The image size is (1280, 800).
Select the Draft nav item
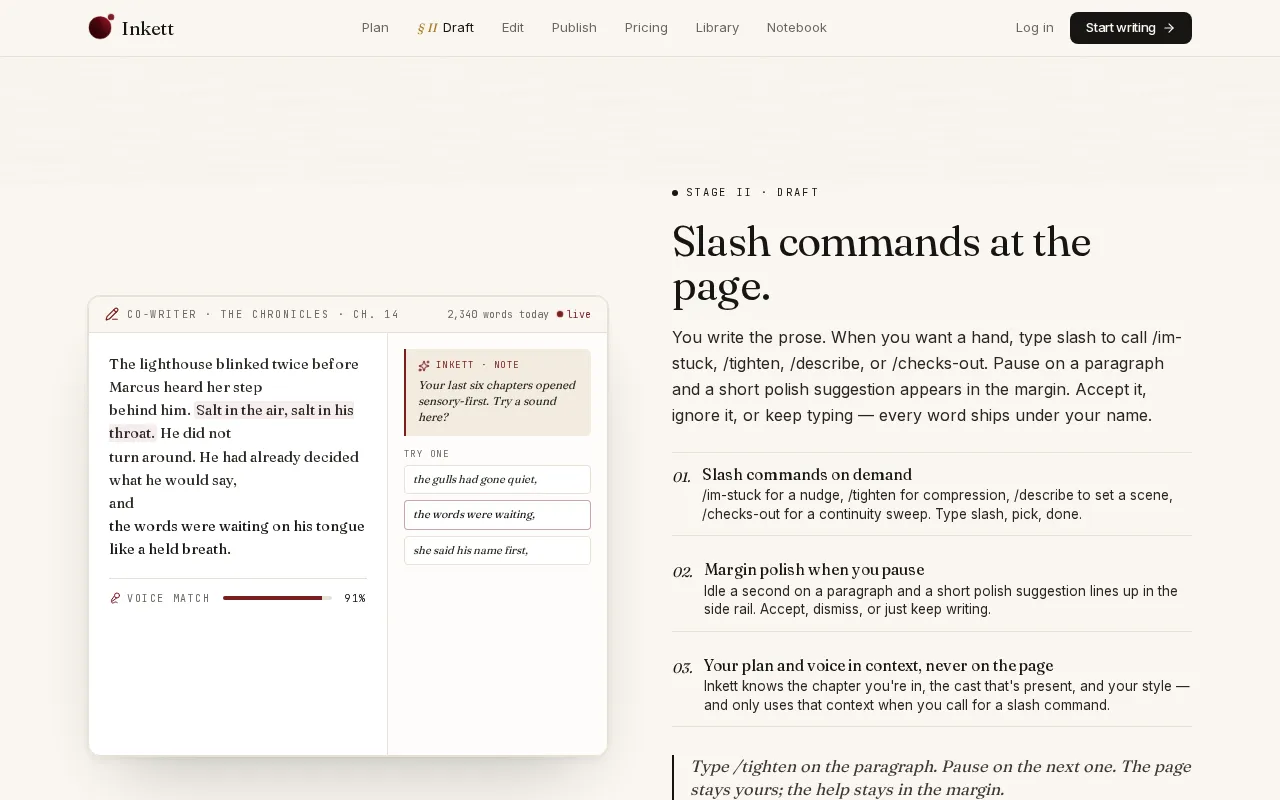tap(446, 28)
